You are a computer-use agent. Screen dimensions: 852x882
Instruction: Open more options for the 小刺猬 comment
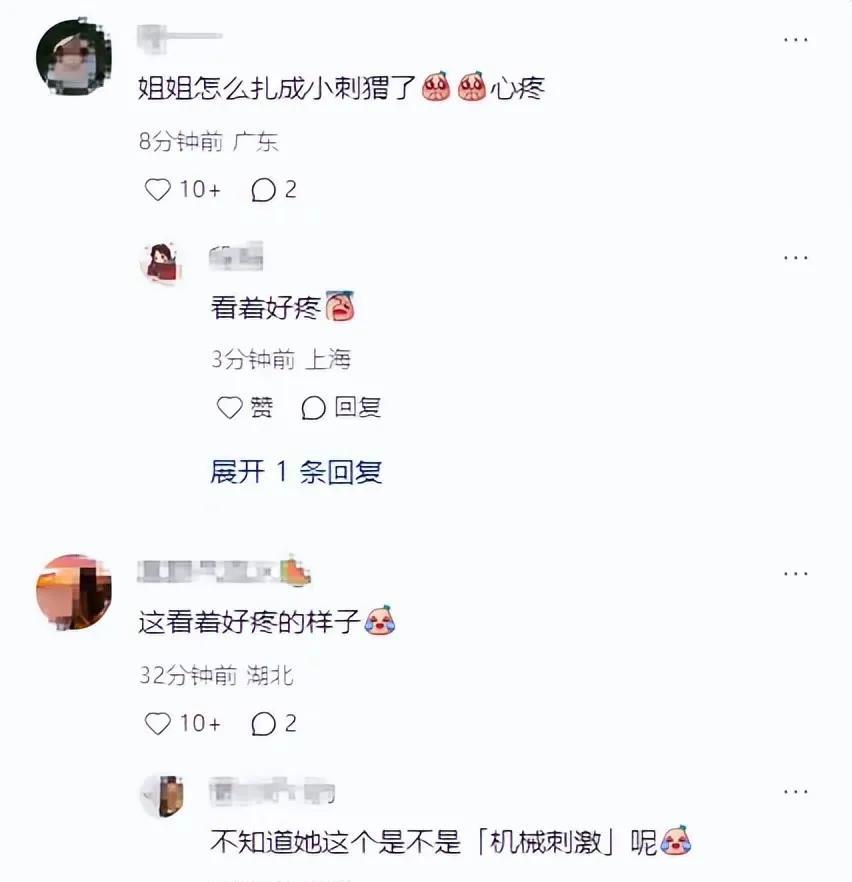[x=796, y=39]
